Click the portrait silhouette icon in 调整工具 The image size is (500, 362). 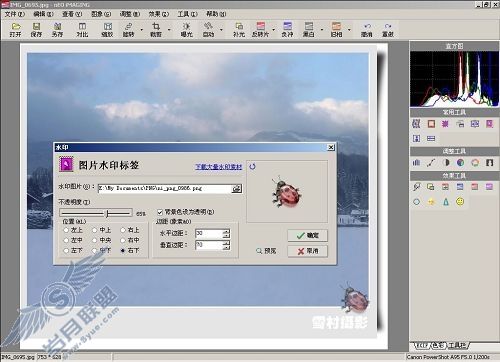tap(489, 163)
